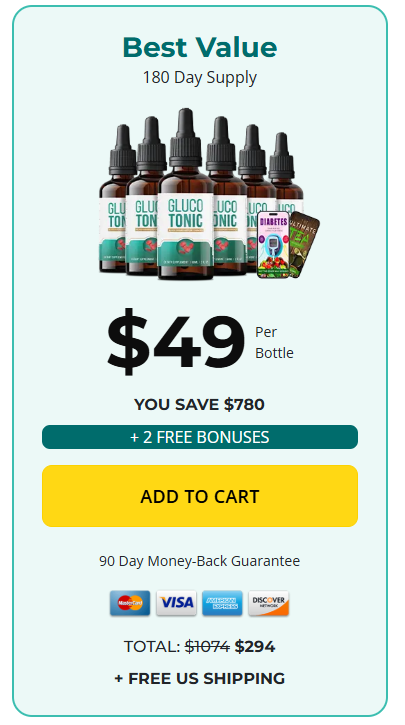
Task: Click the + 2 FREE BONUSES banner
Action: click(200, 437)
